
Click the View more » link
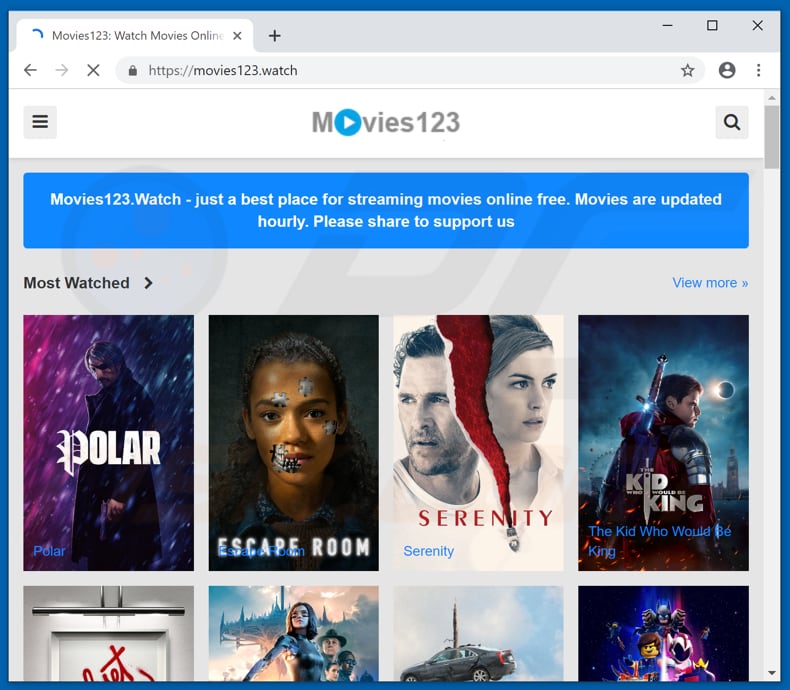click(710, 283)
